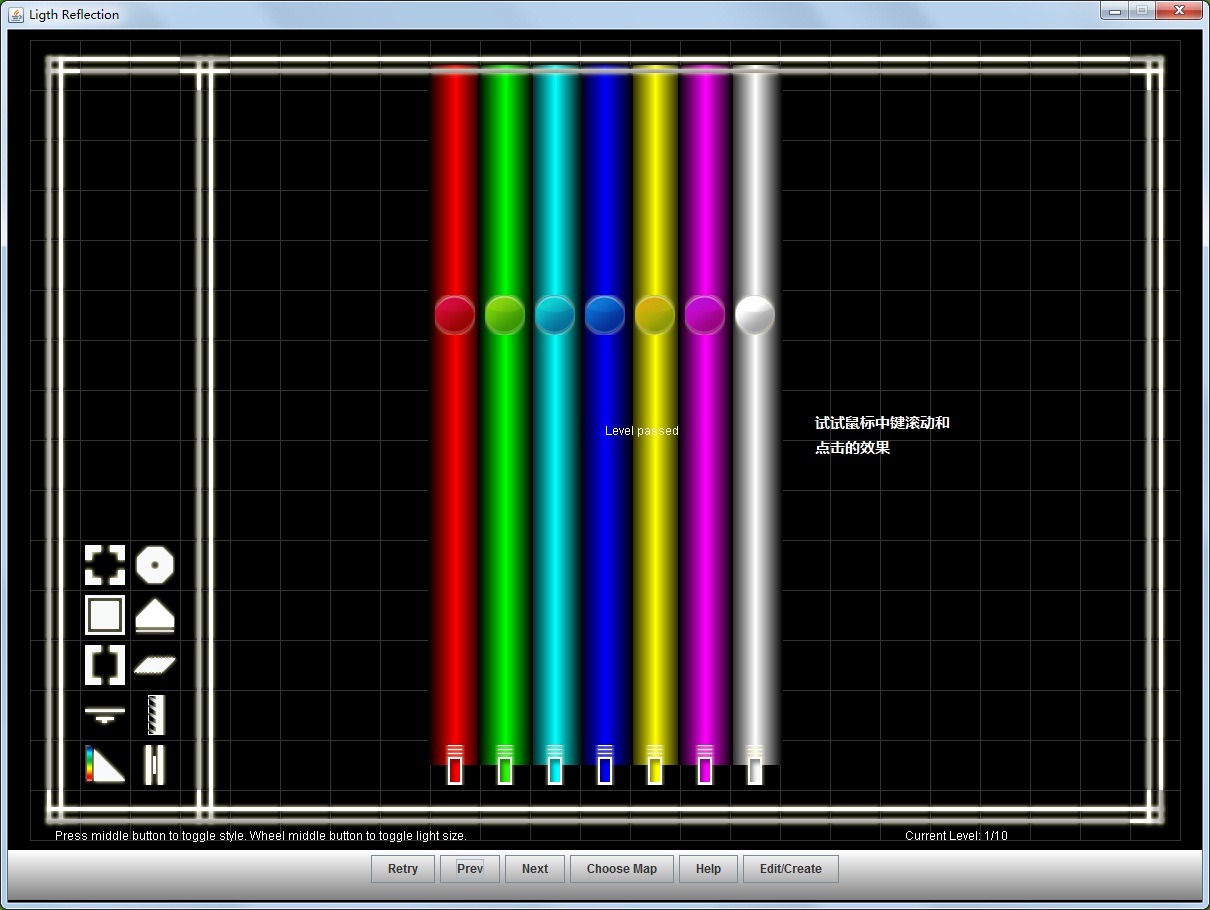Pick the double vertical bar piece

tap(154, 765)
